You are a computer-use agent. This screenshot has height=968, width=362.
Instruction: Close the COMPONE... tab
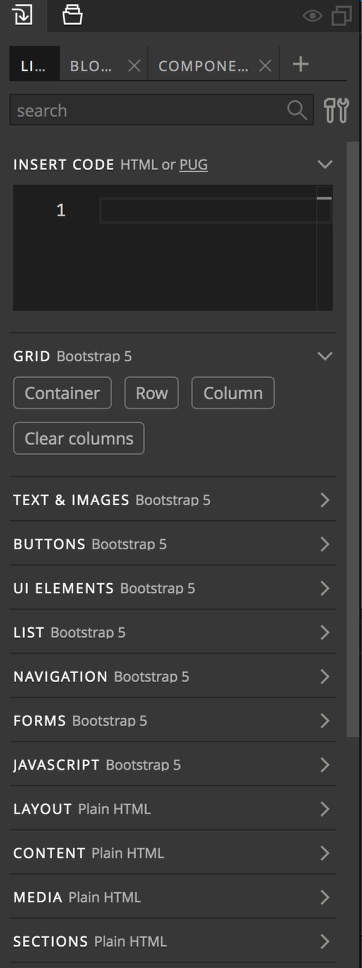(x=265, y=66)
